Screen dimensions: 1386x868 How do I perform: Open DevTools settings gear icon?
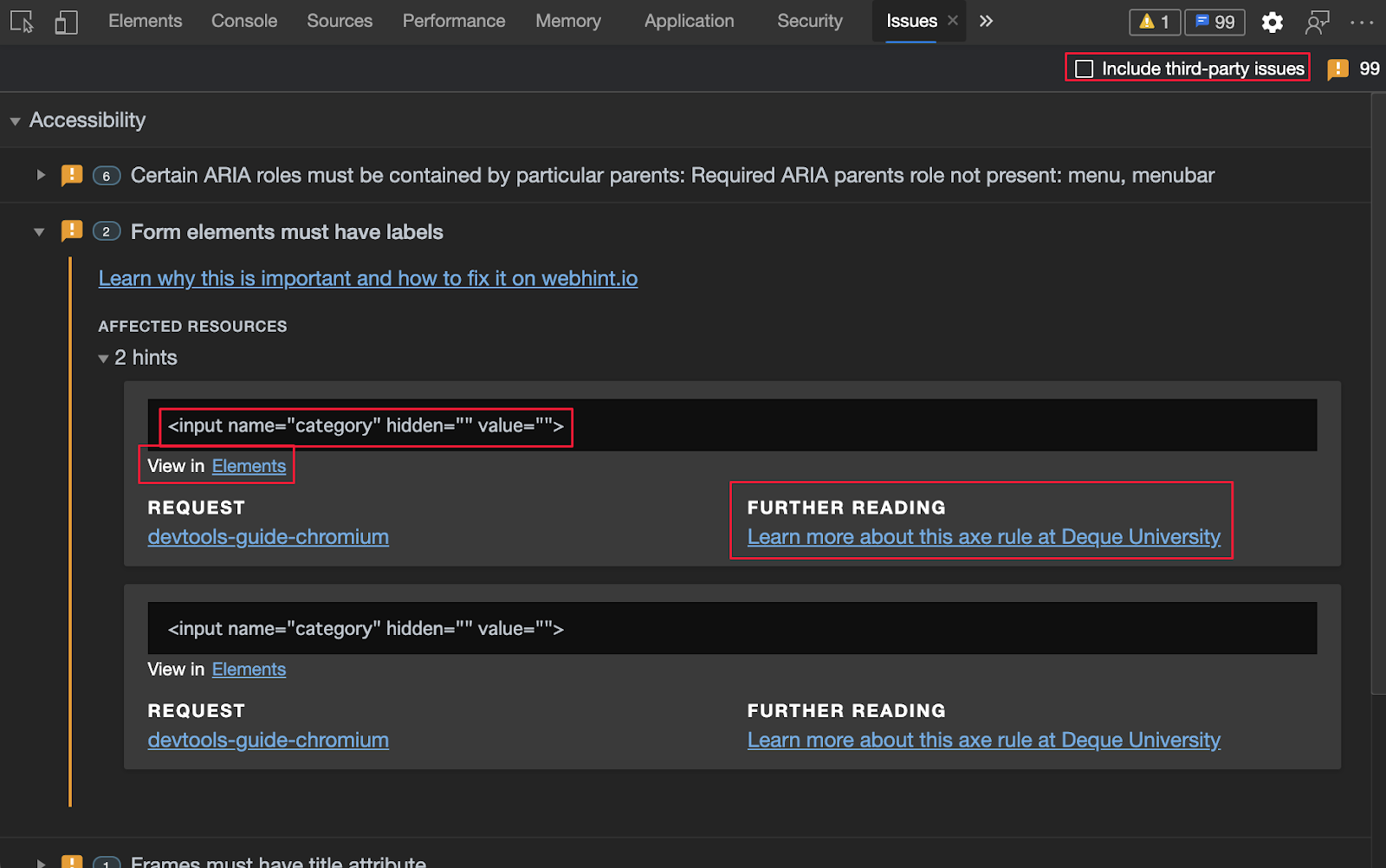click(1272, 22)
